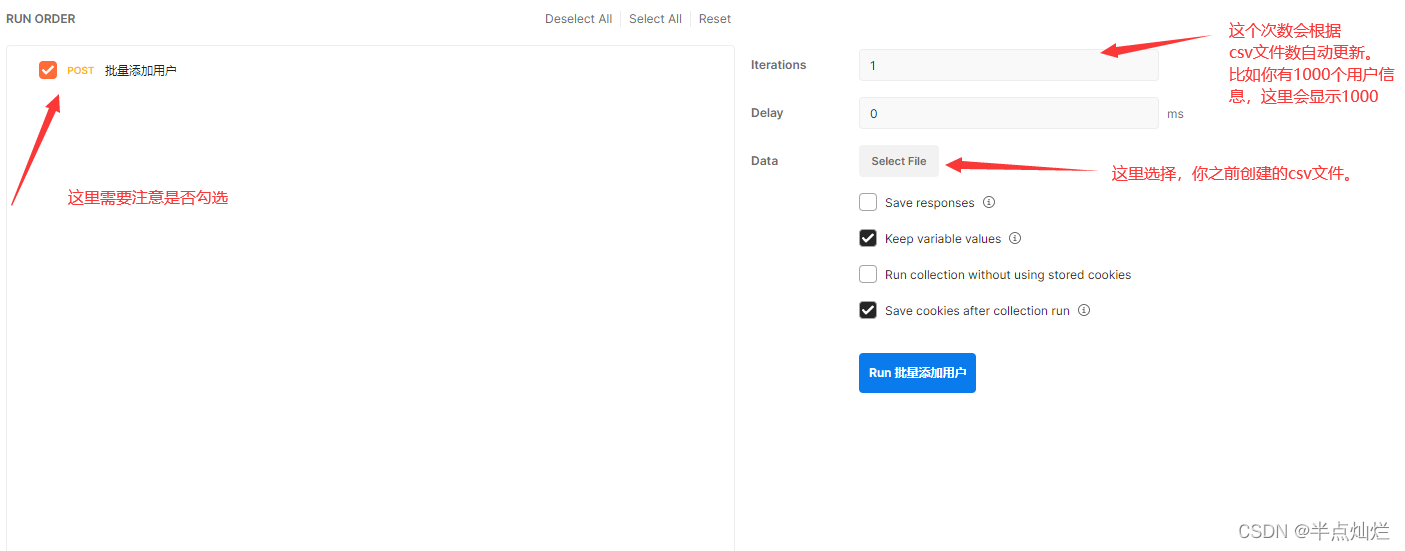Open info icon next to Keep variable values
Screen dimensions: 1405x551
(1015, 238)
